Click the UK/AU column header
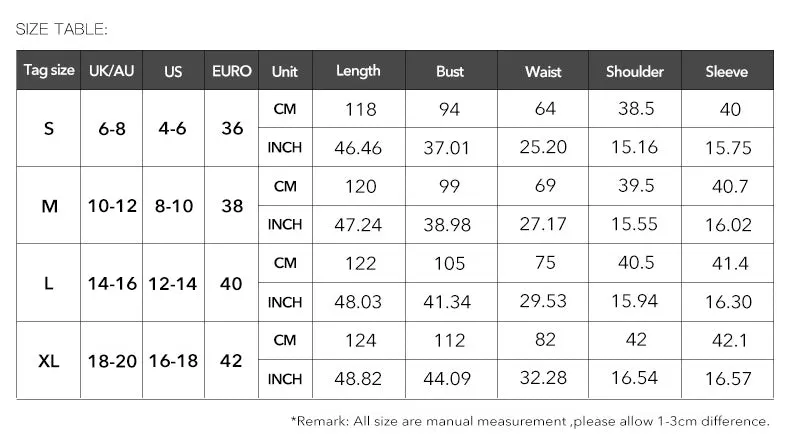Screen dimensions: 790x440 (x=111, y=70)
